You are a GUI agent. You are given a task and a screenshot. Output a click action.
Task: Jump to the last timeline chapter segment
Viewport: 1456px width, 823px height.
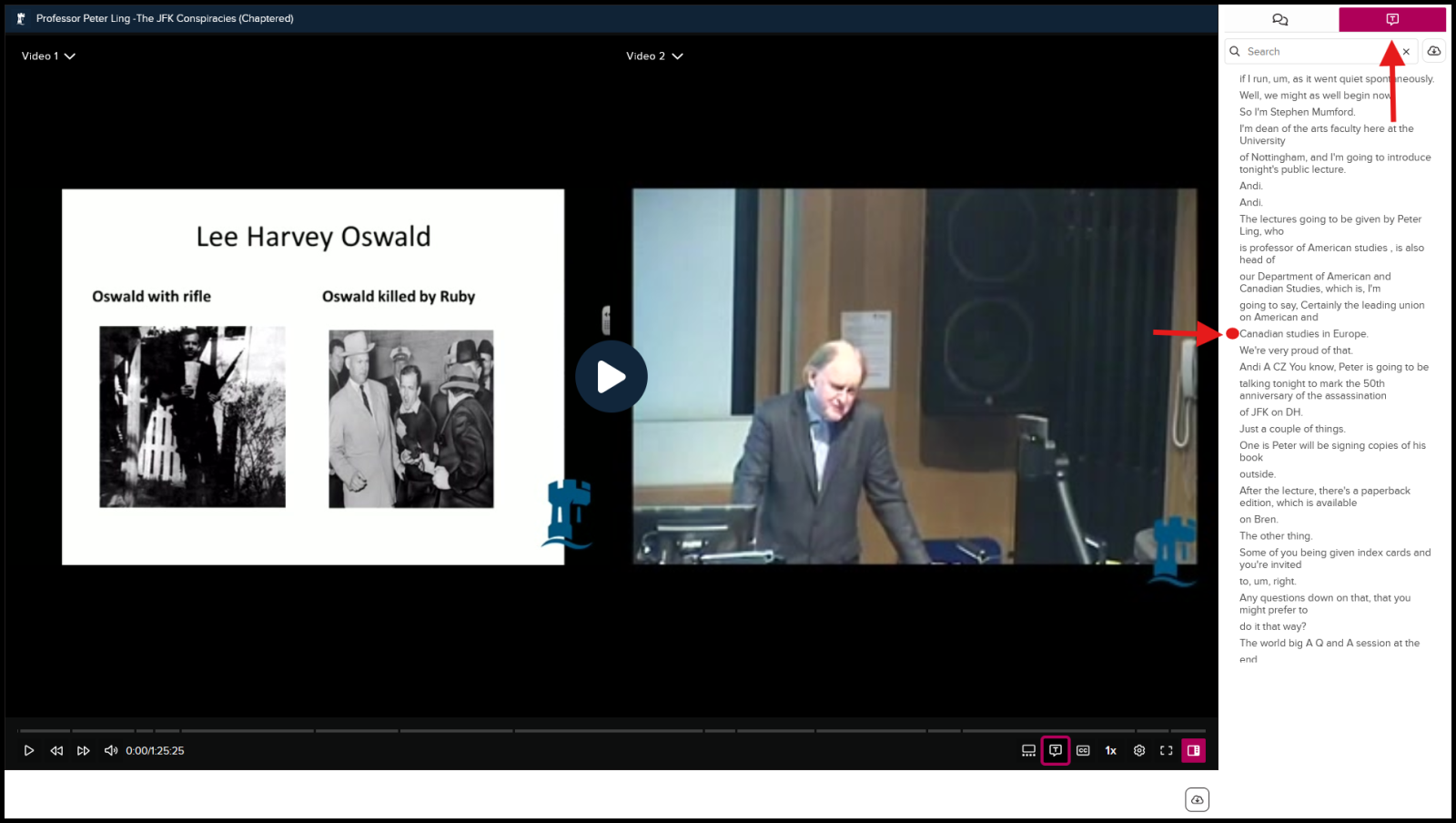[x=1188, y=730]
